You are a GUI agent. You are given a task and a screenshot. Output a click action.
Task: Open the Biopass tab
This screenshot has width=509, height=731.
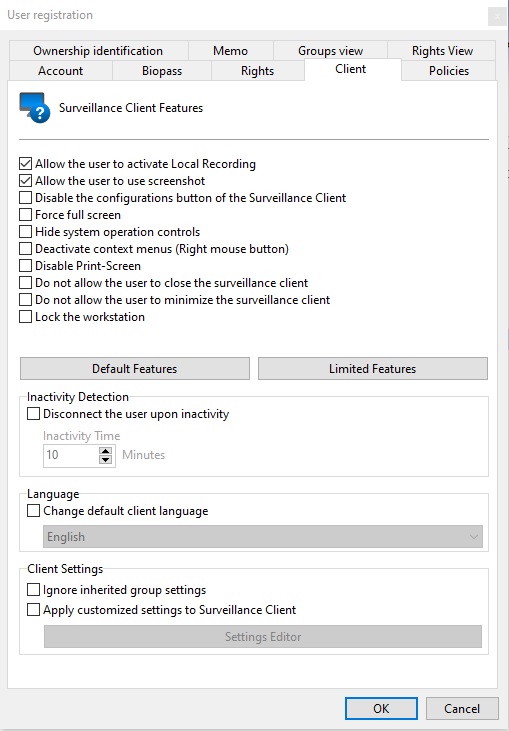162,71
